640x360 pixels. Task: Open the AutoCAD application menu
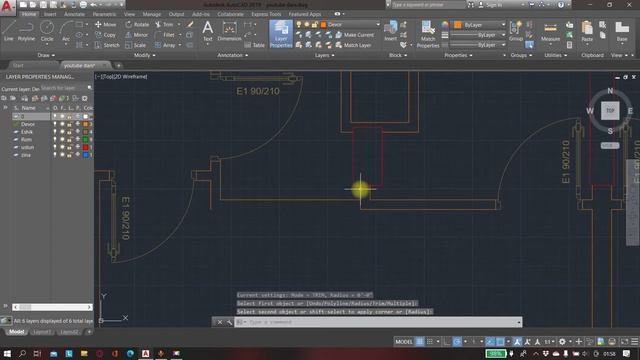click(7, 7)
